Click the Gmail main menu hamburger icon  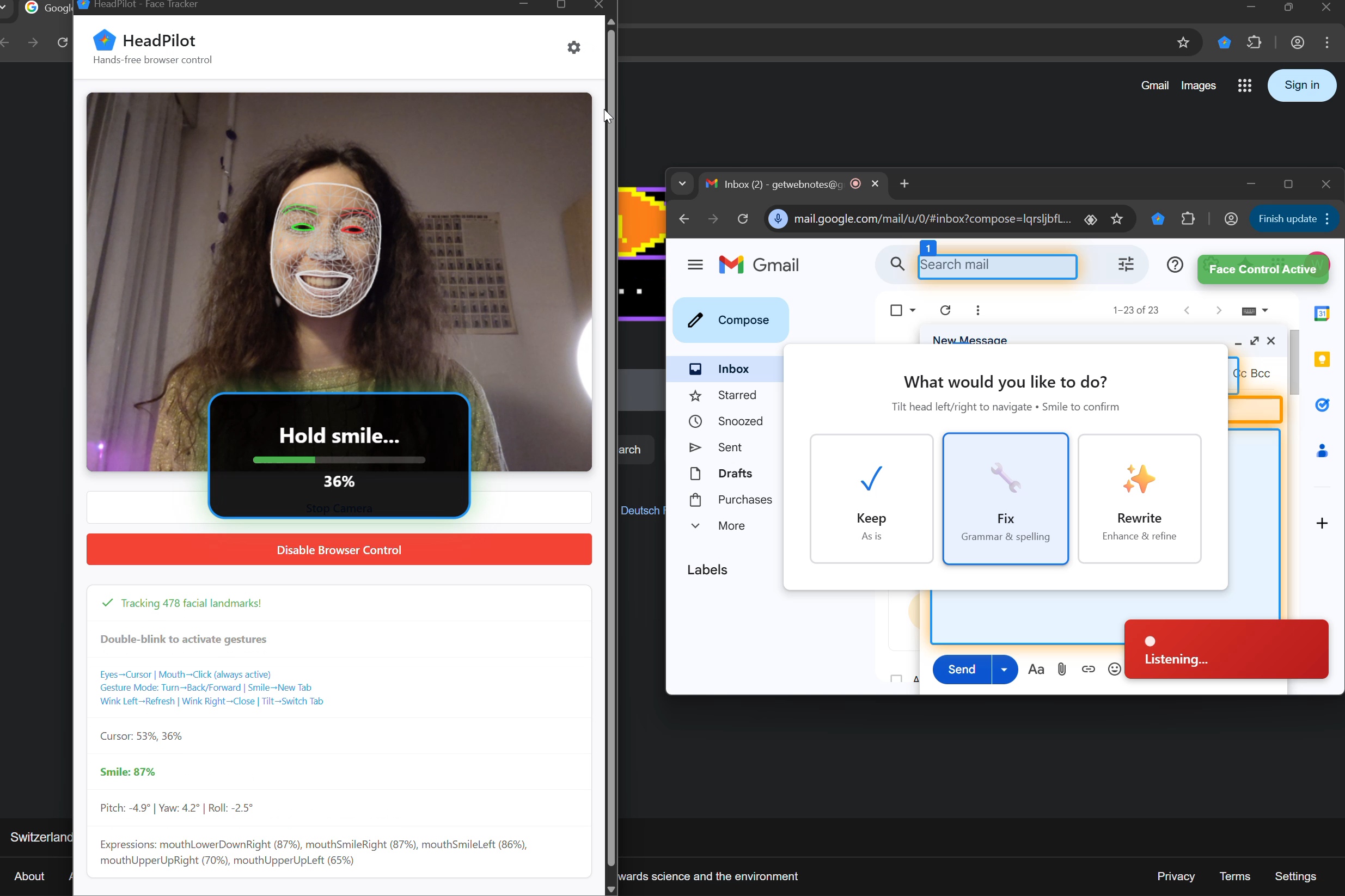point(695,265)
